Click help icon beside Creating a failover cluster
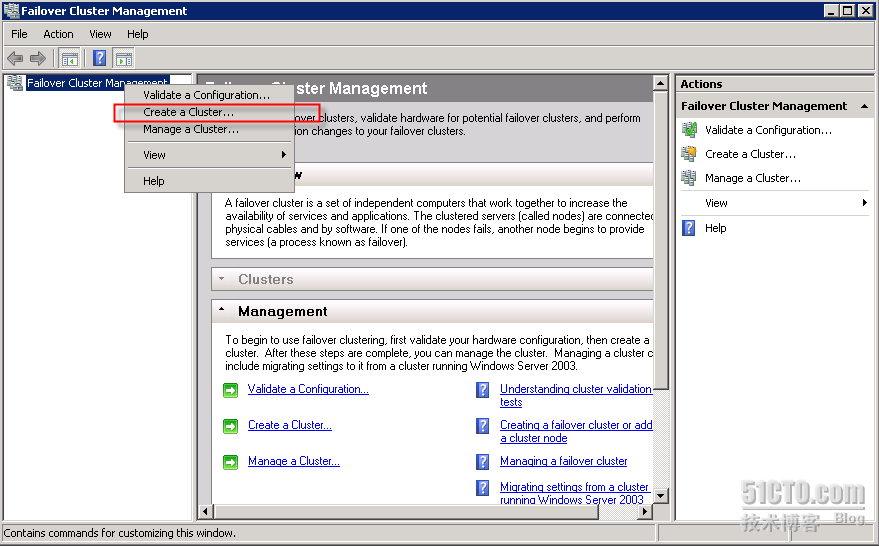 click(x=483, y=425)
